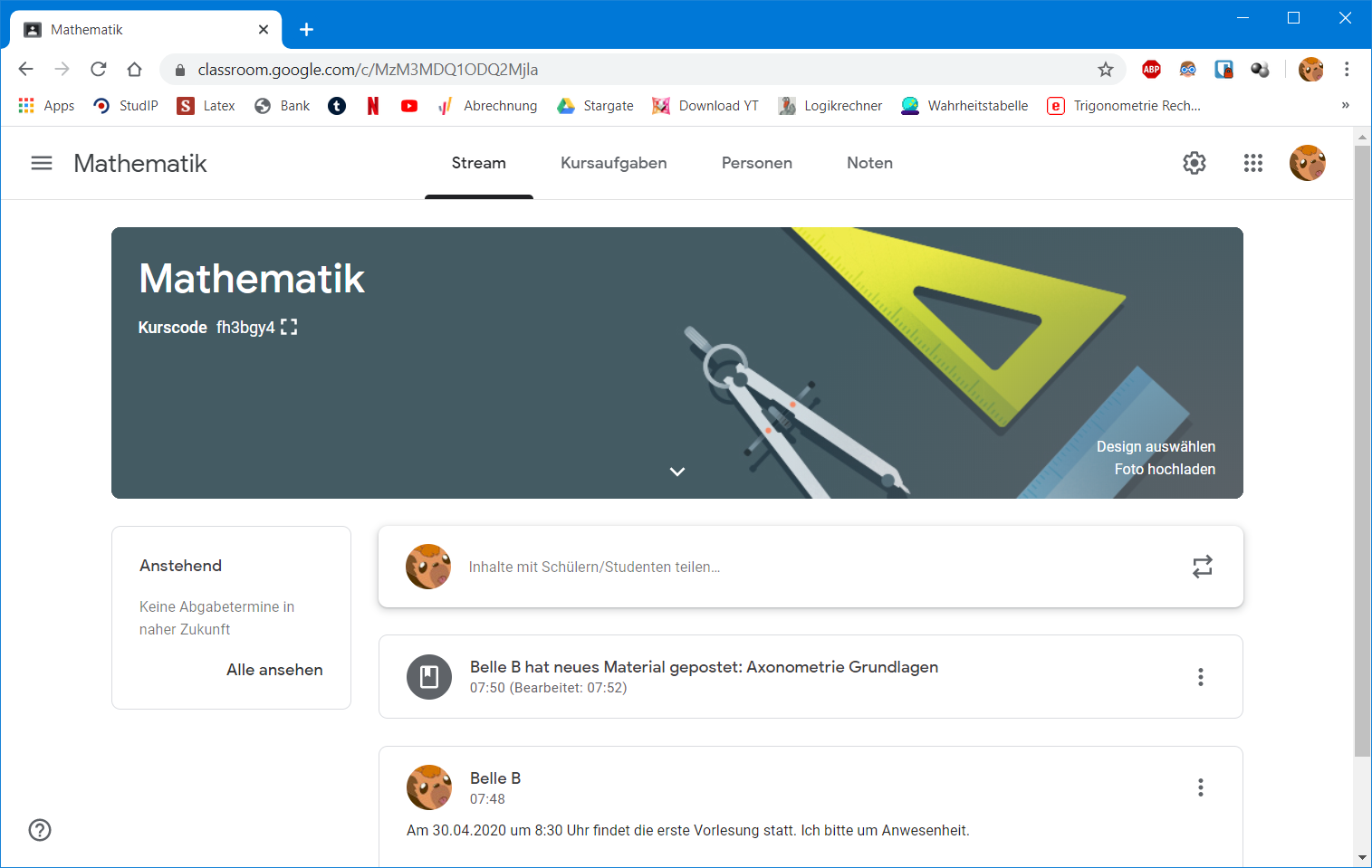
Task: Switch to the Personen tab
Action: [757, 163]
